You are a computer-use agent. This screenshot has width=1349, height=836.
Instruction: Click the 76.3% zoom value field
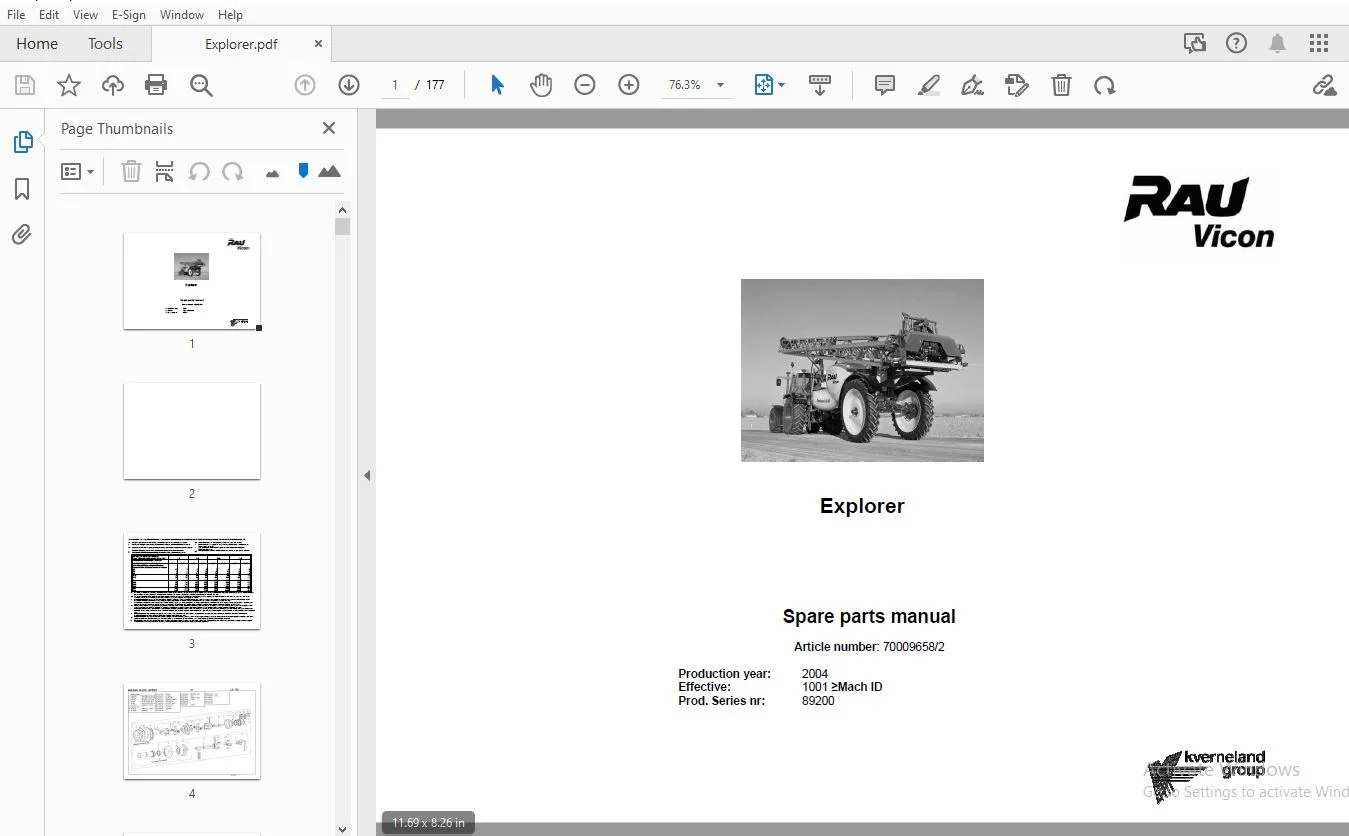tap(685, 85)
